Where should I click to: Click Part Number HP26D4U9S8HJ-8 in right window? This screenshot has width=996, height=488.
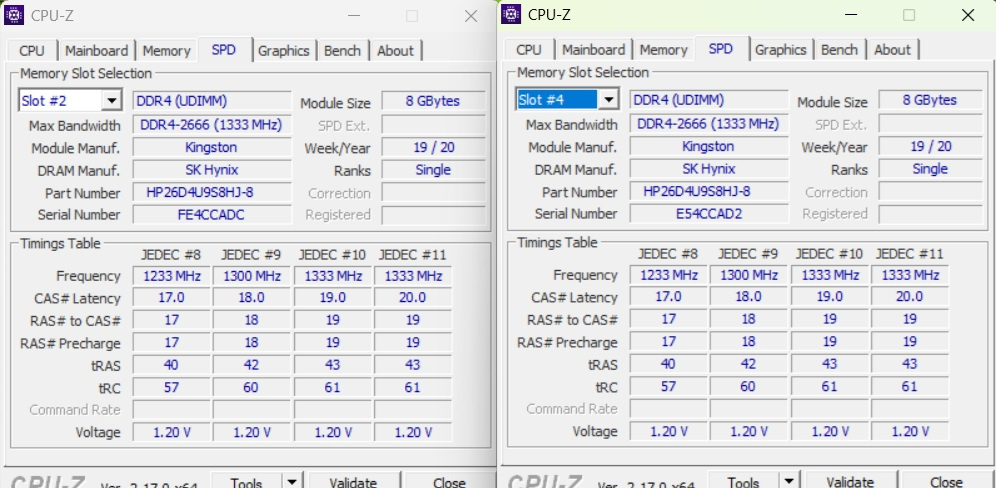709,191
